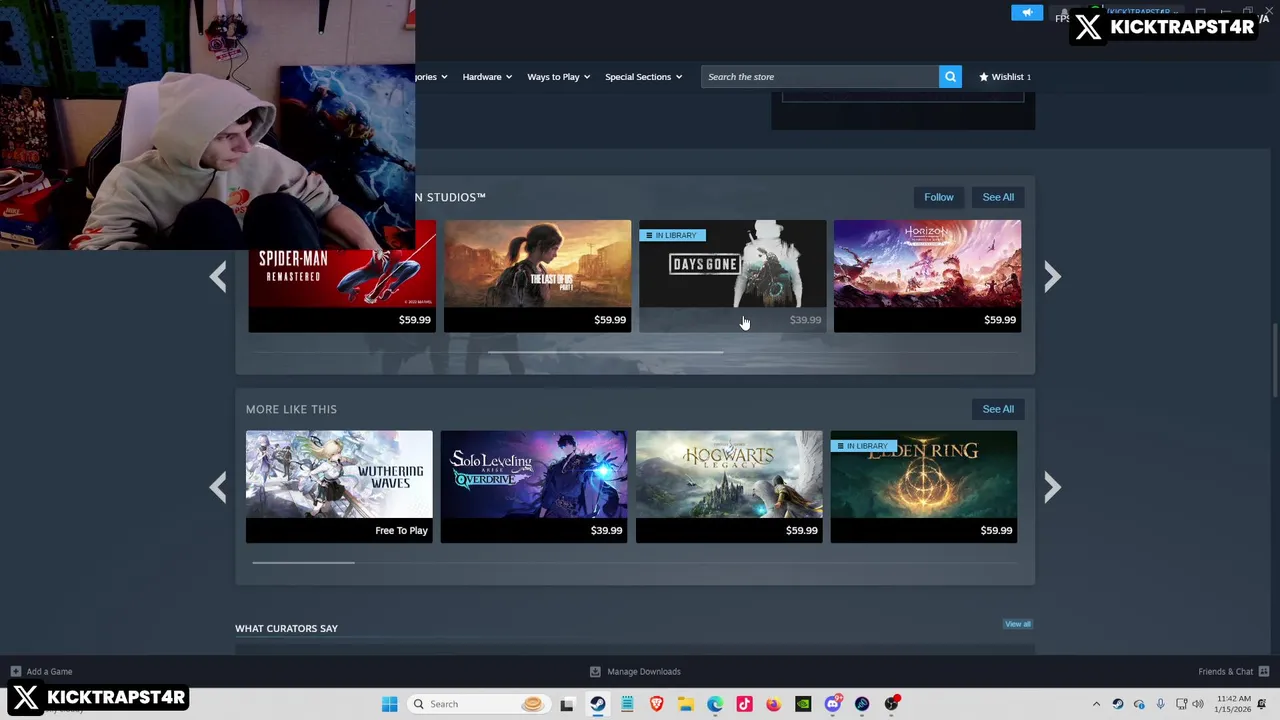Show previous More Like This games arrow
Viewport: 1280px width, 720px height.
pyautogui.click(x=218, y=487)
